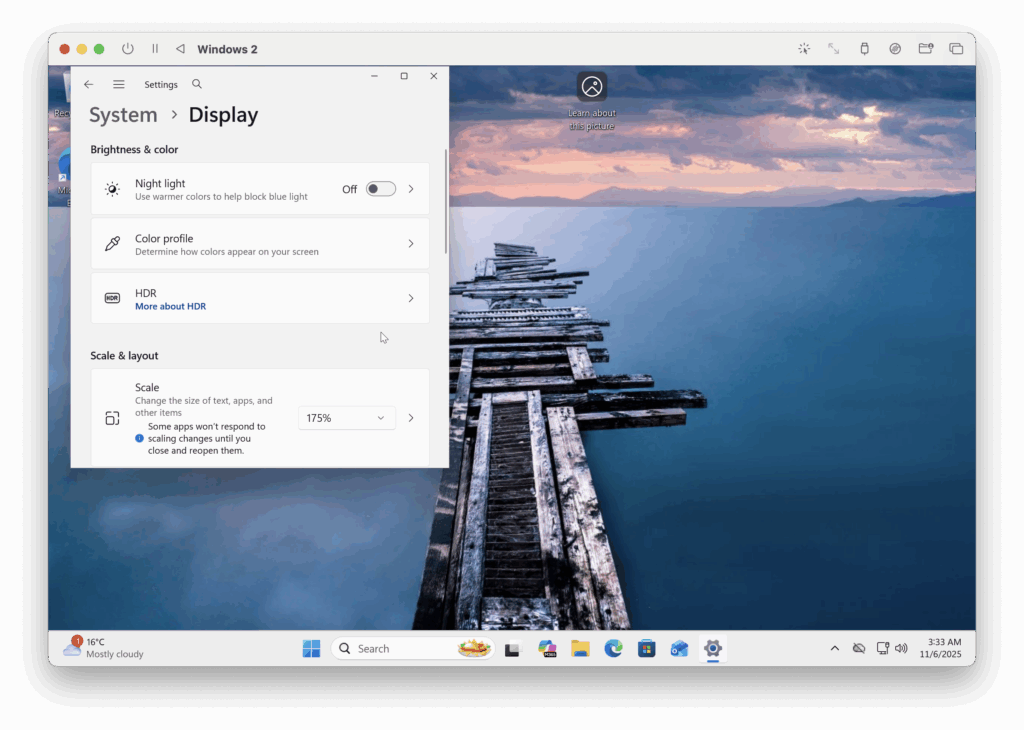Expand the HDR settings row
The height and width of the screenshot is (730, 1024).
pyautogui.click(x=411, y=298)
